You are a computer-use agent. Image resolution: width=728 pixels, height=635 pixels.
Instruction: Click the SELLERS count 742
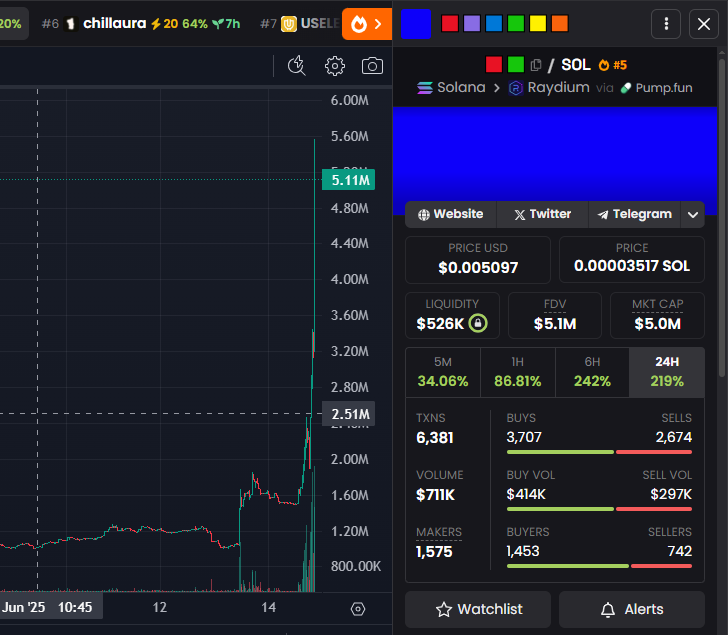(680, 551)
